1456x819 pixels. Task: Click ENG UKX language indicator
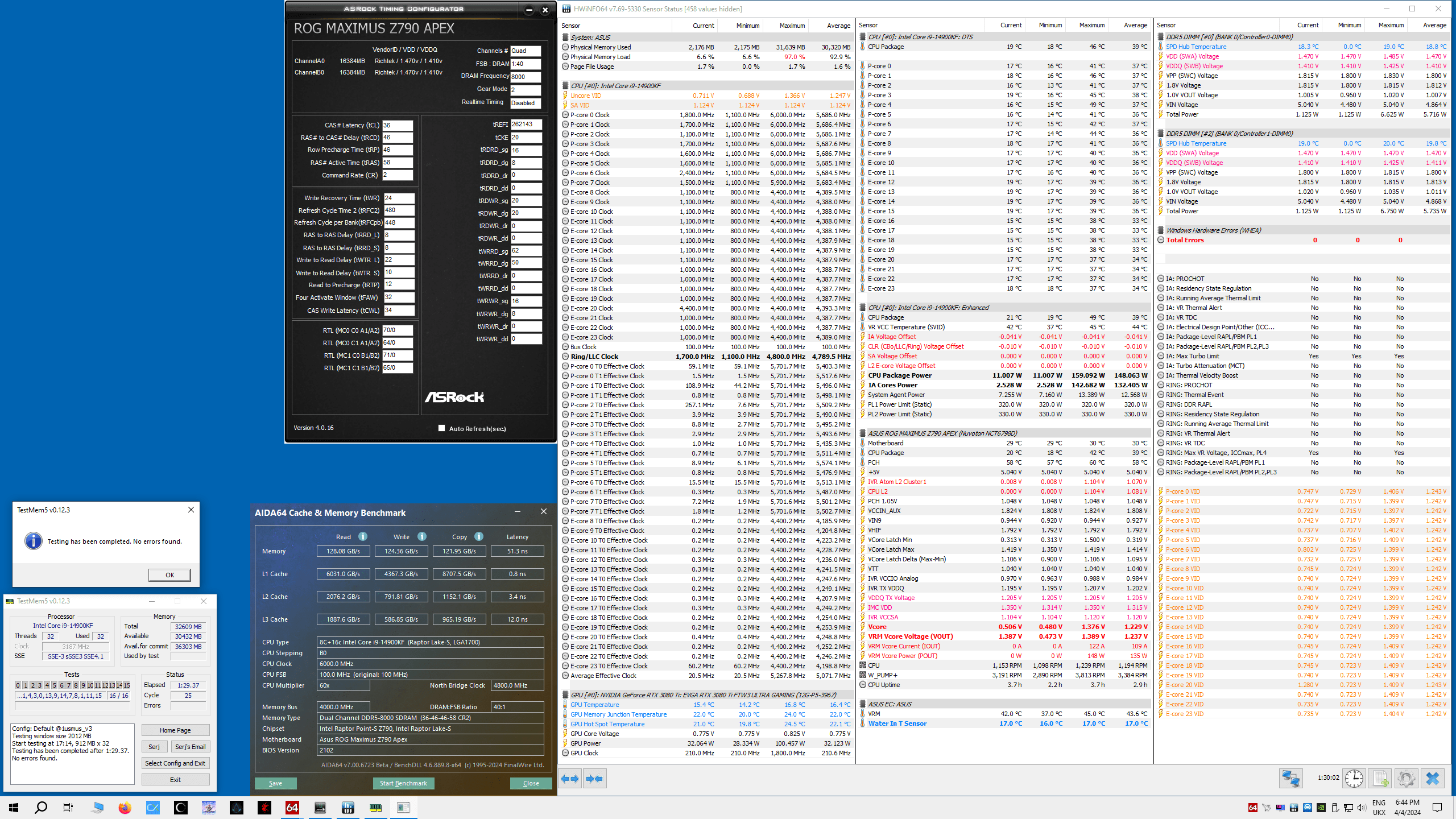[x=1379, y=808]
